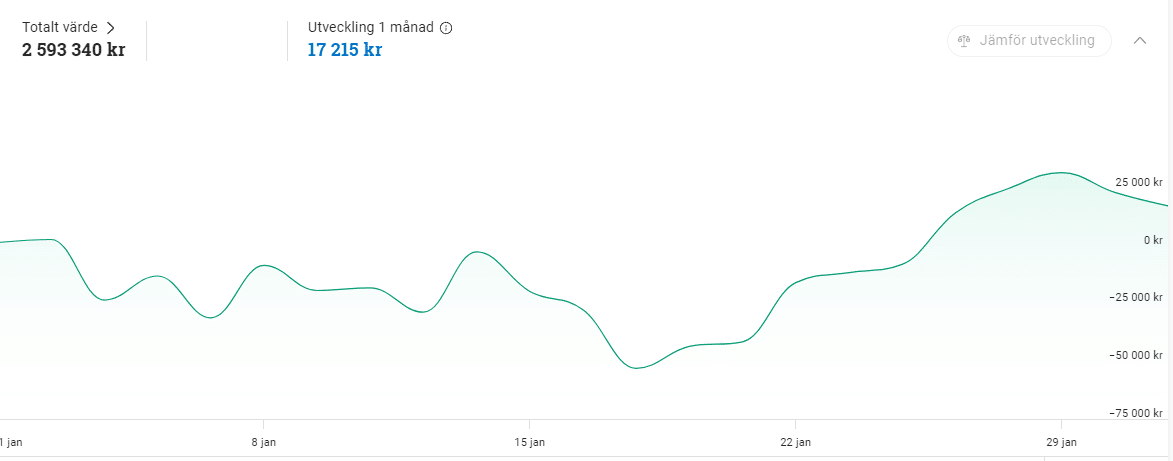Click the 17 215 kr development amount
1173x461 pixels.
345,51
